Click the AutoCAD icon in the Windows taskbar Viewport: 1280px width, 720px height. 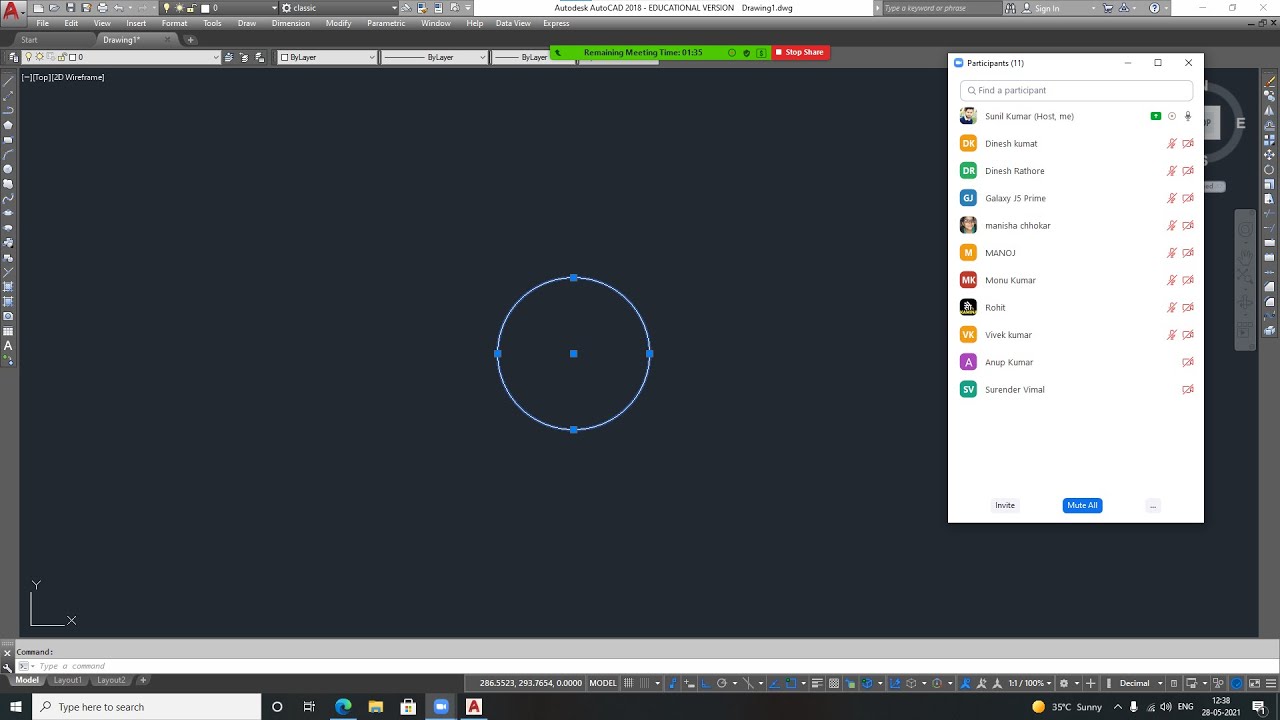coord(474,707)
